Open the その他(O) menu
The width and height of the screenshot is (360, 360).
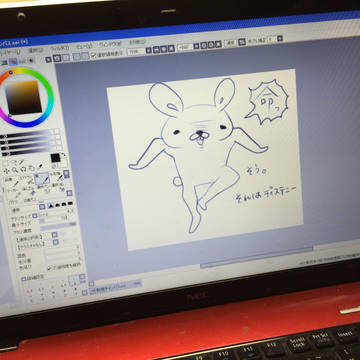pos(137,42)
